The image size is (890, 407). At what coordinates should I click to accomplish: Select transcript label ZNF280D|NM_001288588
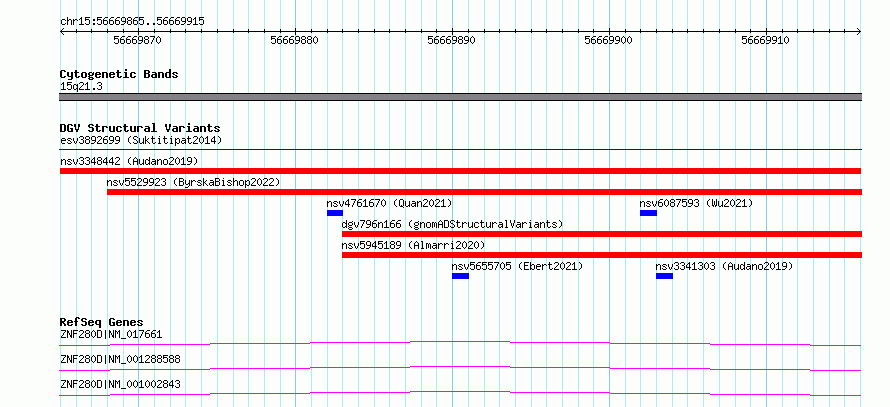click(120, 359)
